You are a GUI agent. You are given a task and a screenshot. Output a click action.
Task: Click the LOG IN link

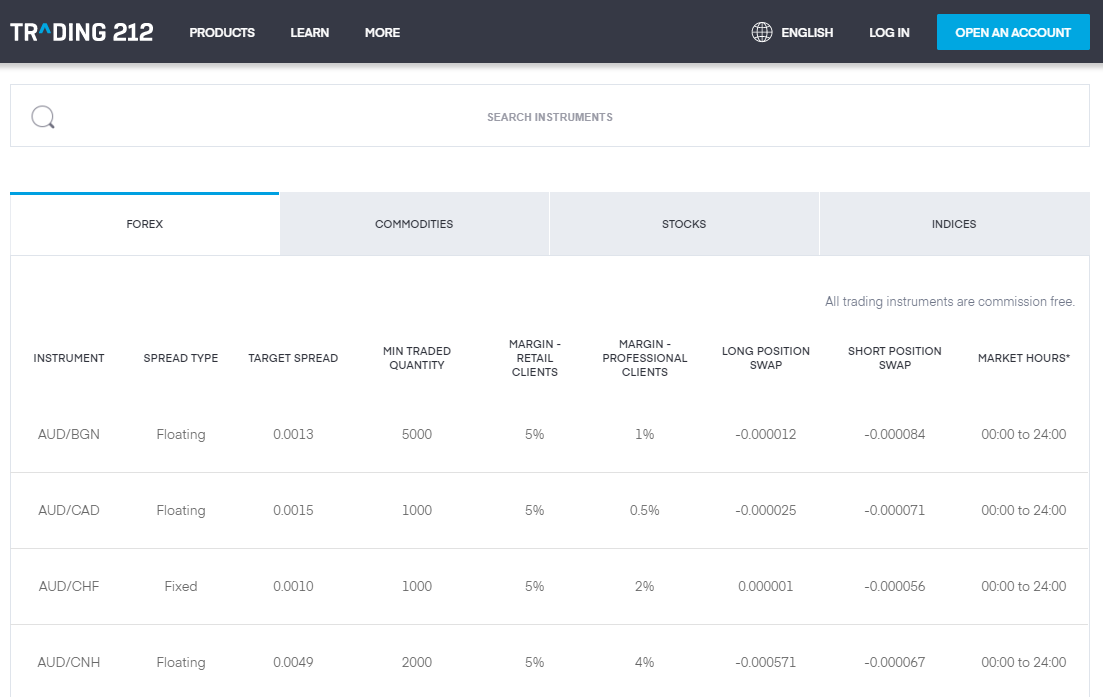coord(888,32)
